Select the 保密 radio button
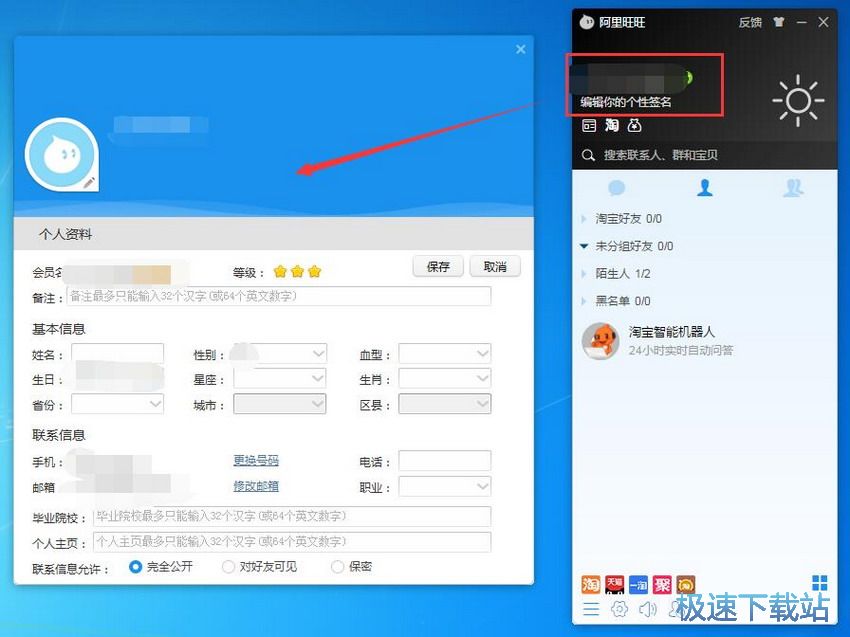 [x=337, y=567]
